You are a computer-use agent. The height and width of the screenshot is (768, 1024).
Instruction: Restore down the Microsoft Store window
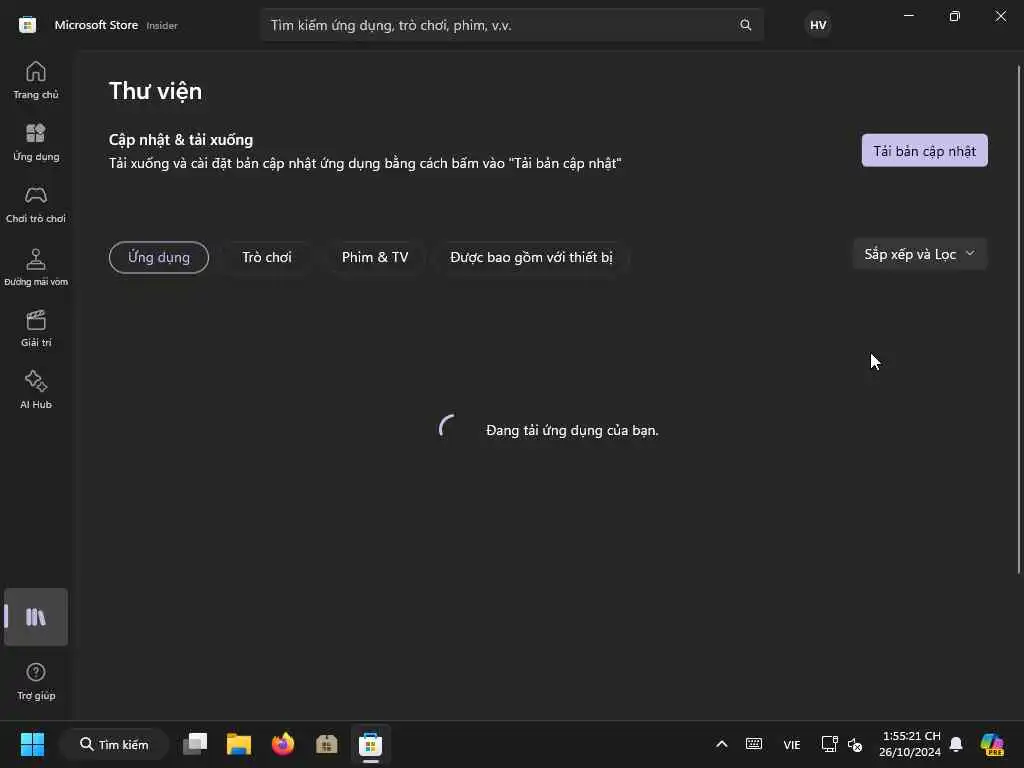(954, 16)
